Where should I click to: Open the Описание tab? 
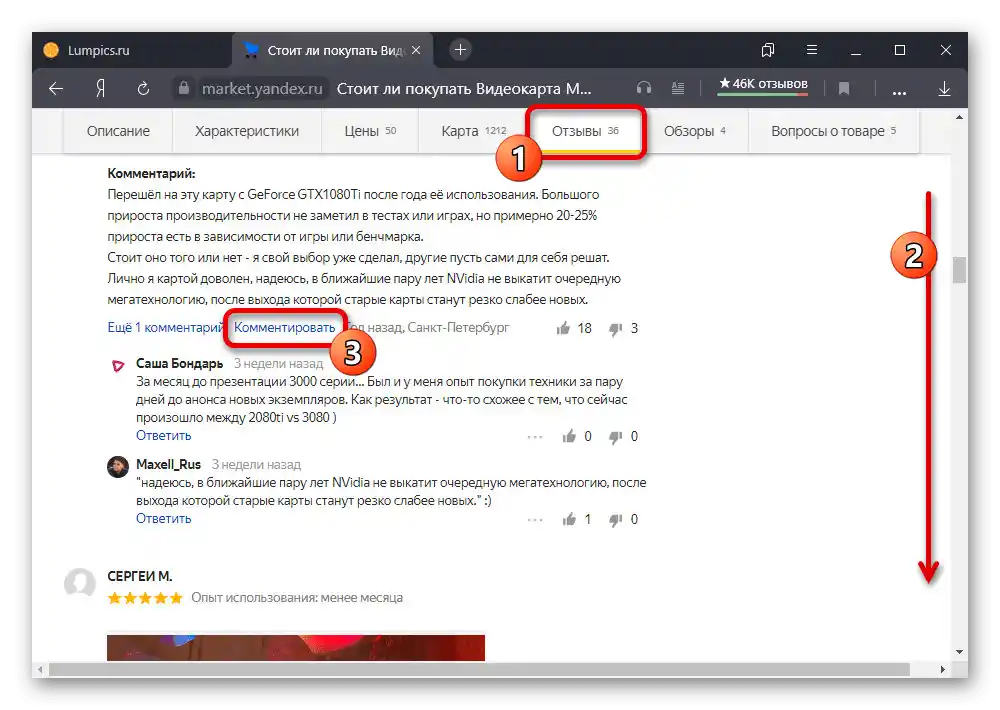118,131
